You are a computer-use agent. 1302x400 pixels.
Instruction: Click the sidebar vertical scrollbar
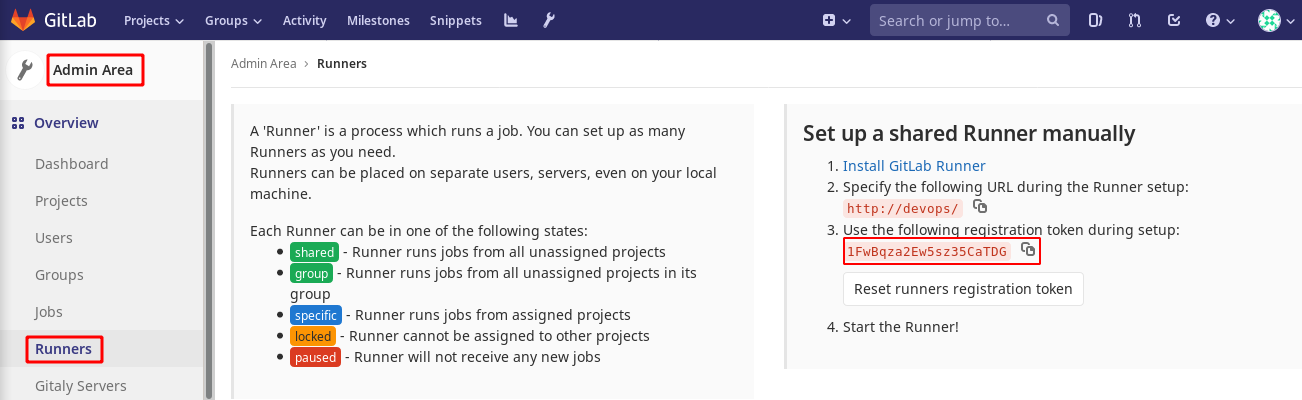(208, 220)
